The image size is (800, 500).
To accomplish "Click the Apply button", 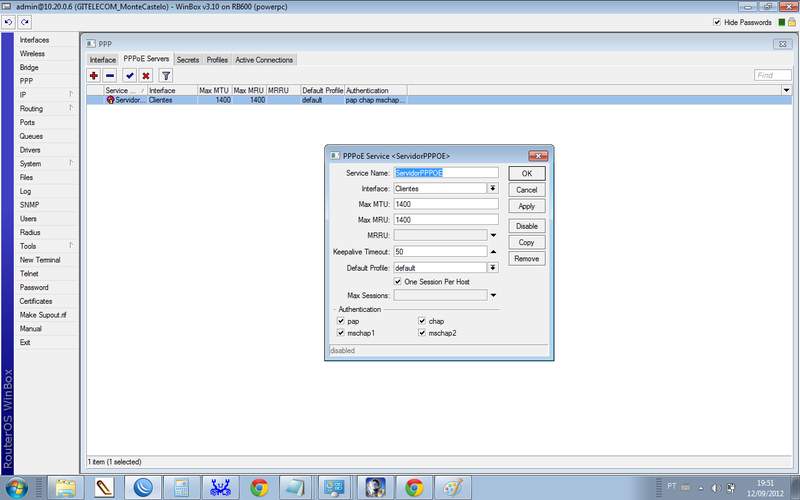I will pyautogui.click(x=527, y=206).
